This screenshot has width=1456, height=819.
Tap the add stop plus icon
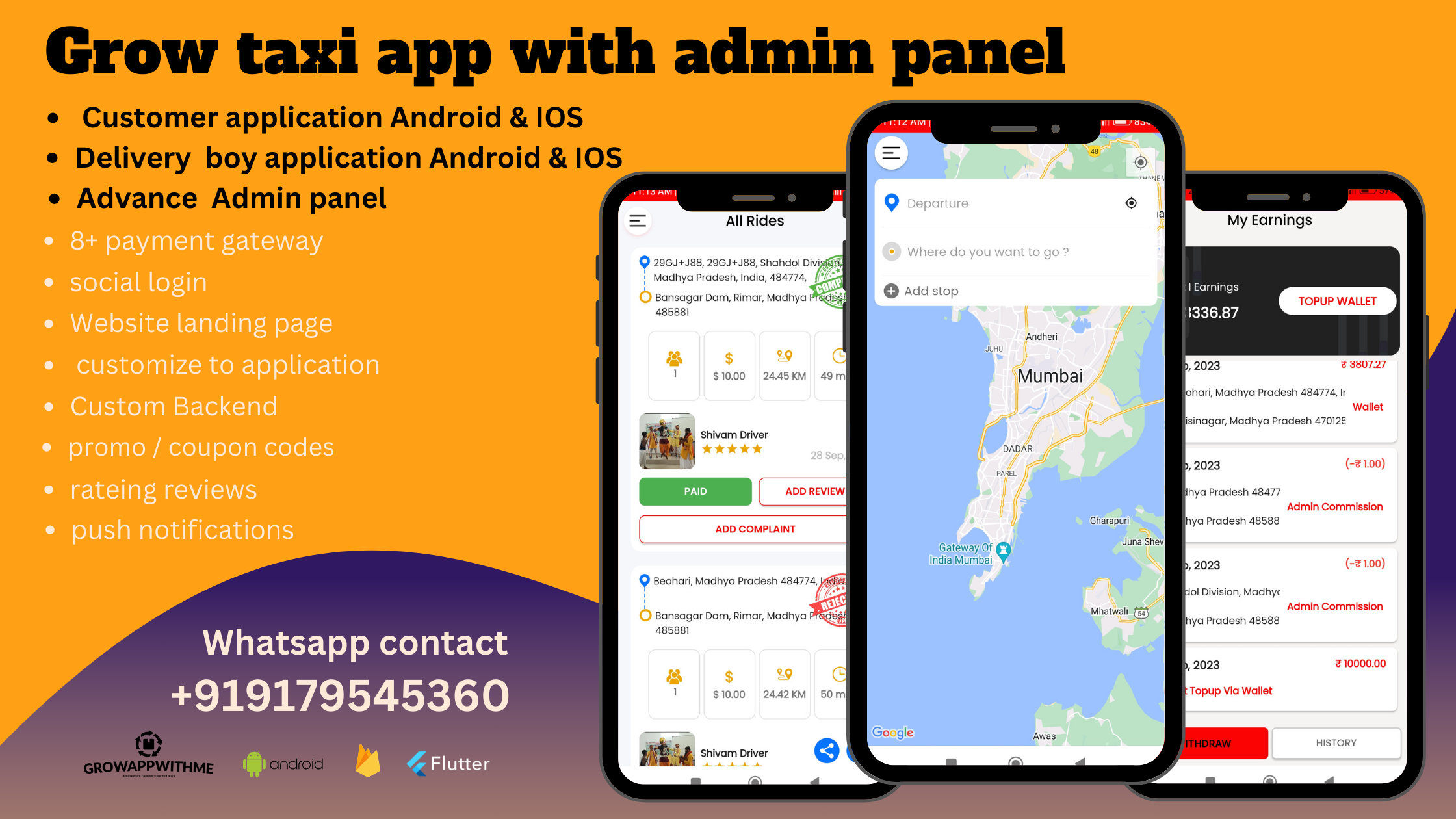pyautogui.click(x=891, y=290)
